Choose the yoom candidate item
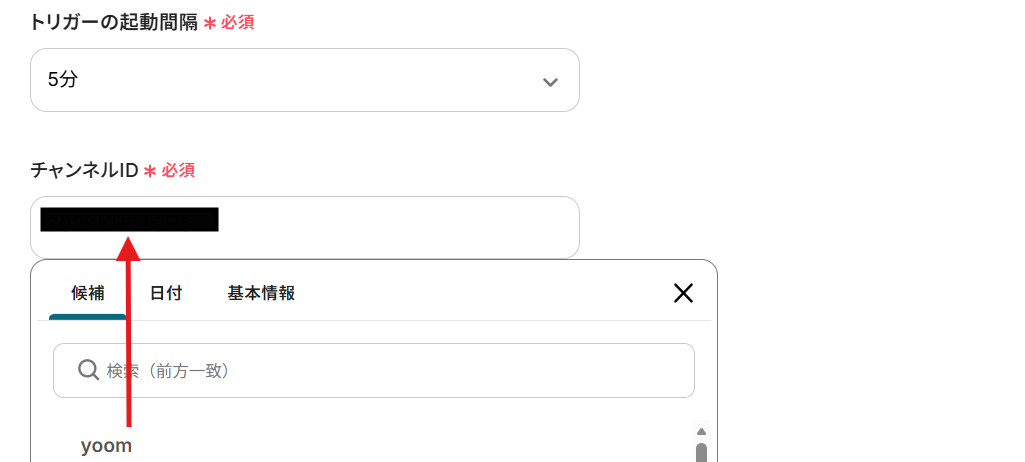This screenshot has height=462, width=1025. click(107, 446)
